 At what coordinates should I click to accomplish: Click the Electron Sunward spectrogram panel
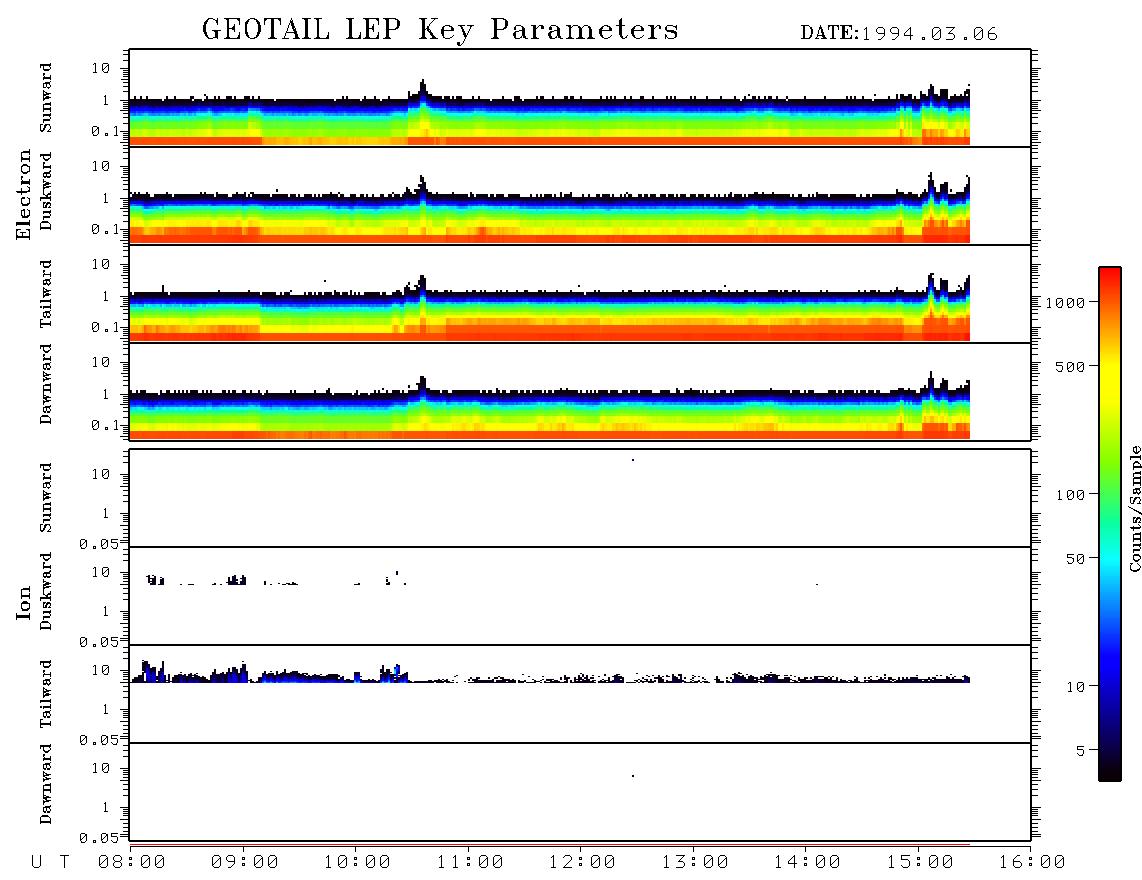point(580,98)
